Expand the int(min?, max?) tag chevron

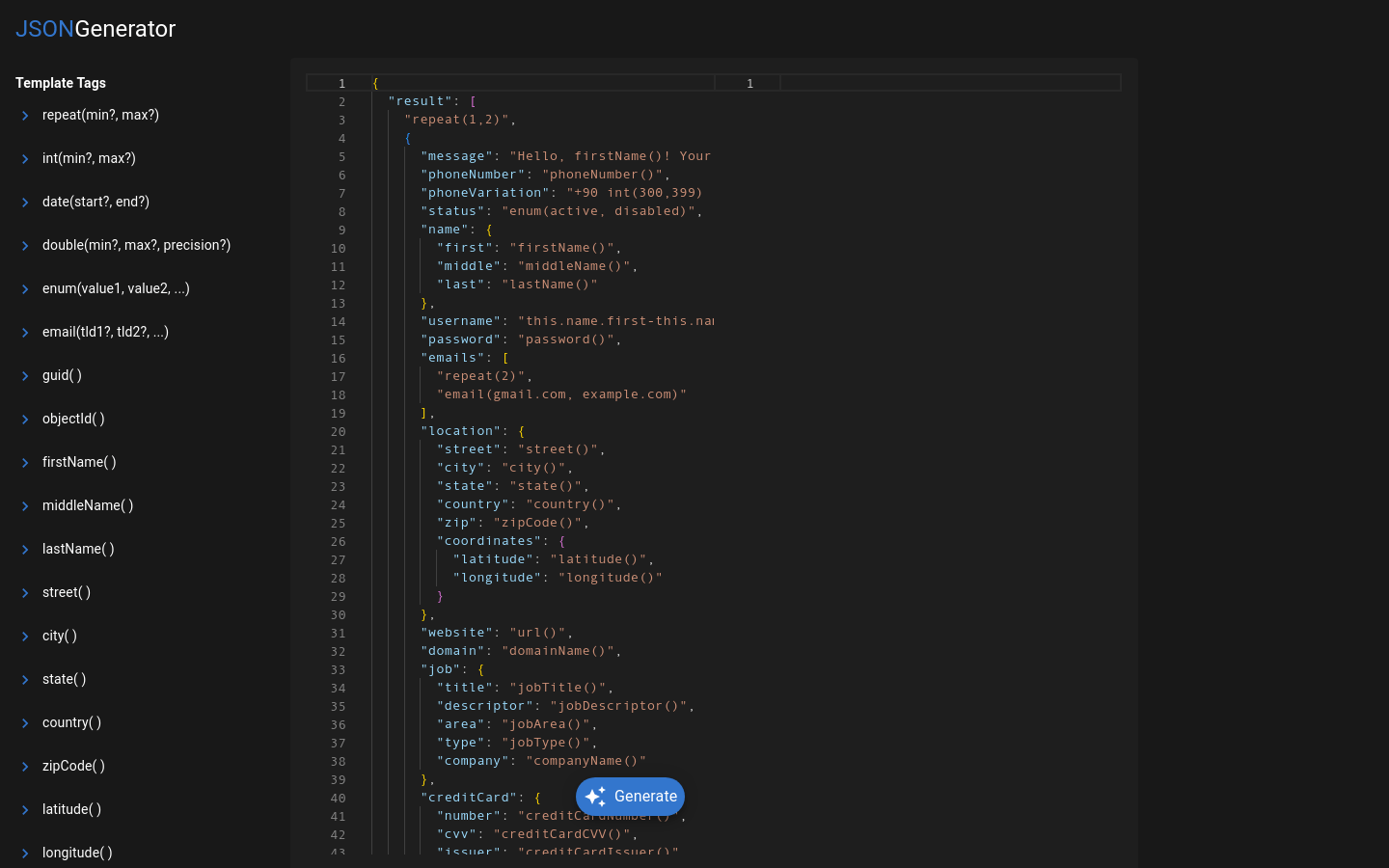point(25,159)
